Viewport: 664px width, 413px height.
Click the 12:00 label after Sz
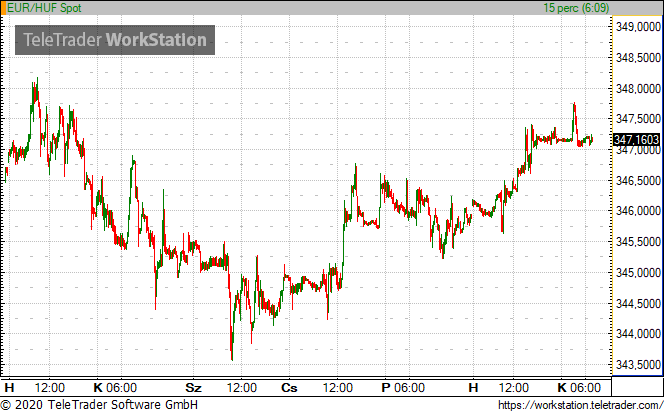tap(242, 388)
